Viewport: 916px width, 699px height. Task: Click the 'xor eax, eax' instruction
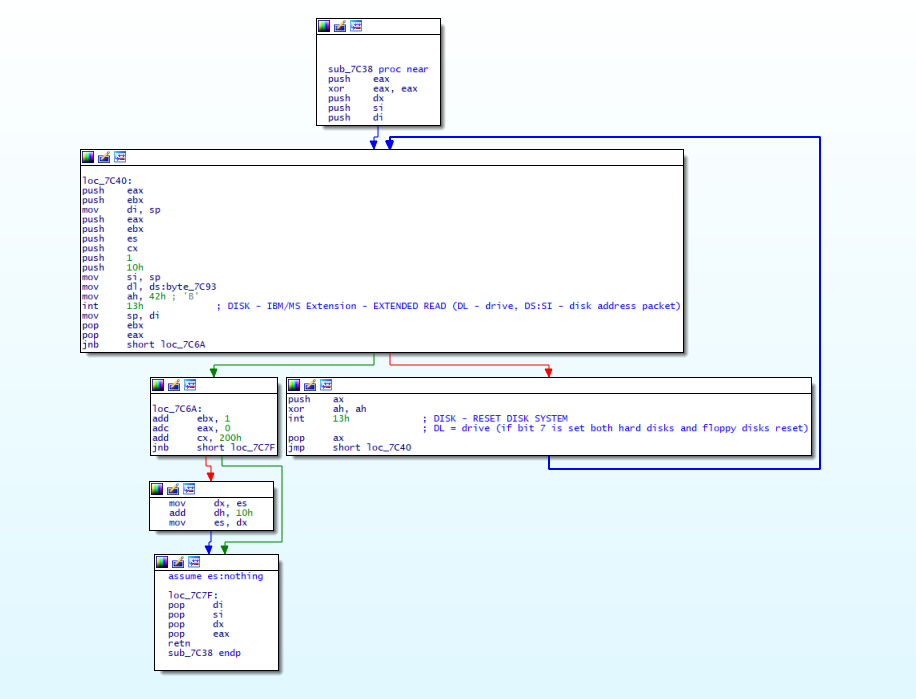pyautogui.click(x=373, y=89)
